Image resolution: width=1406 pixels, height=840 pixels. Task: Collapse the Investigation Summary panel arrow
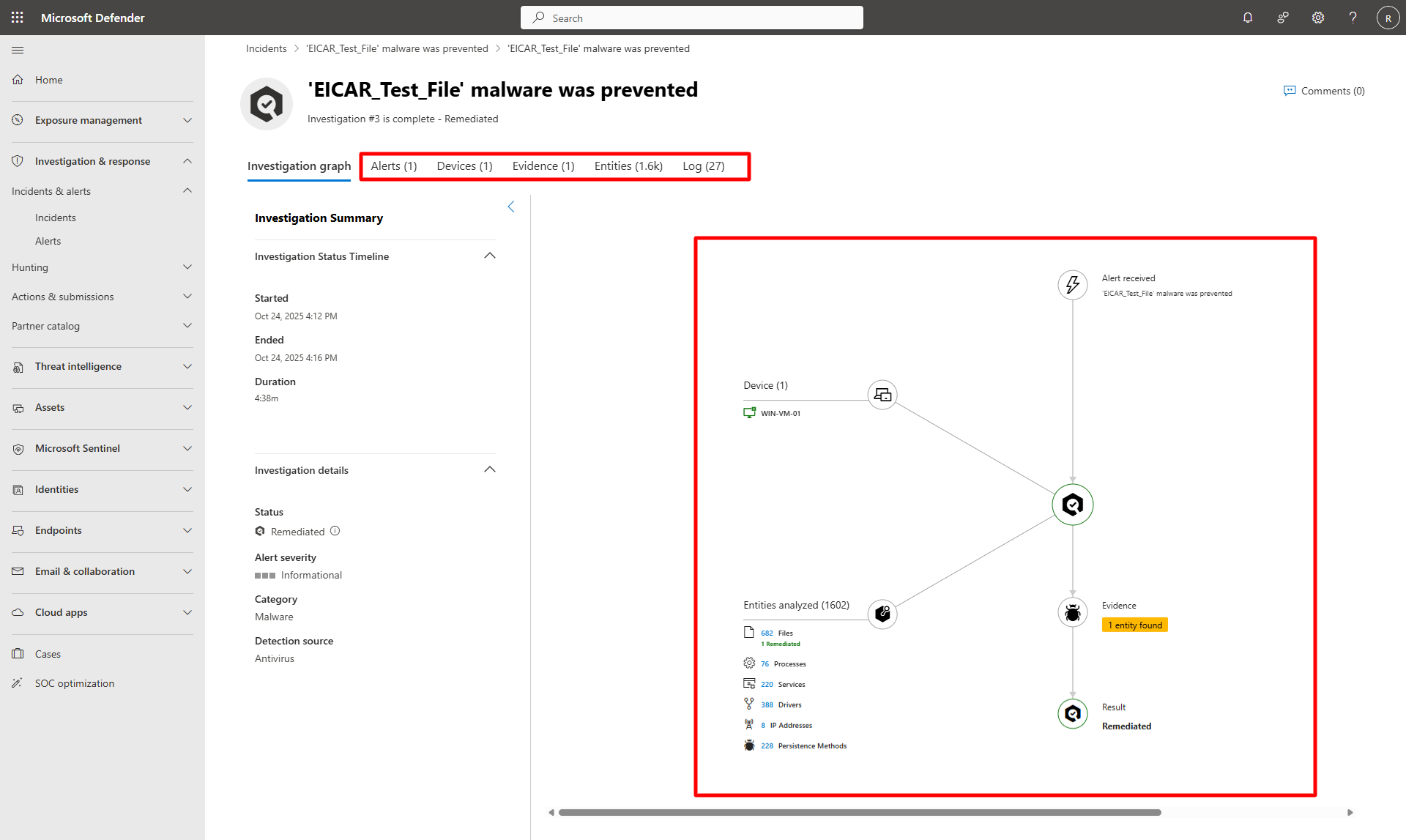click(511, 207)
